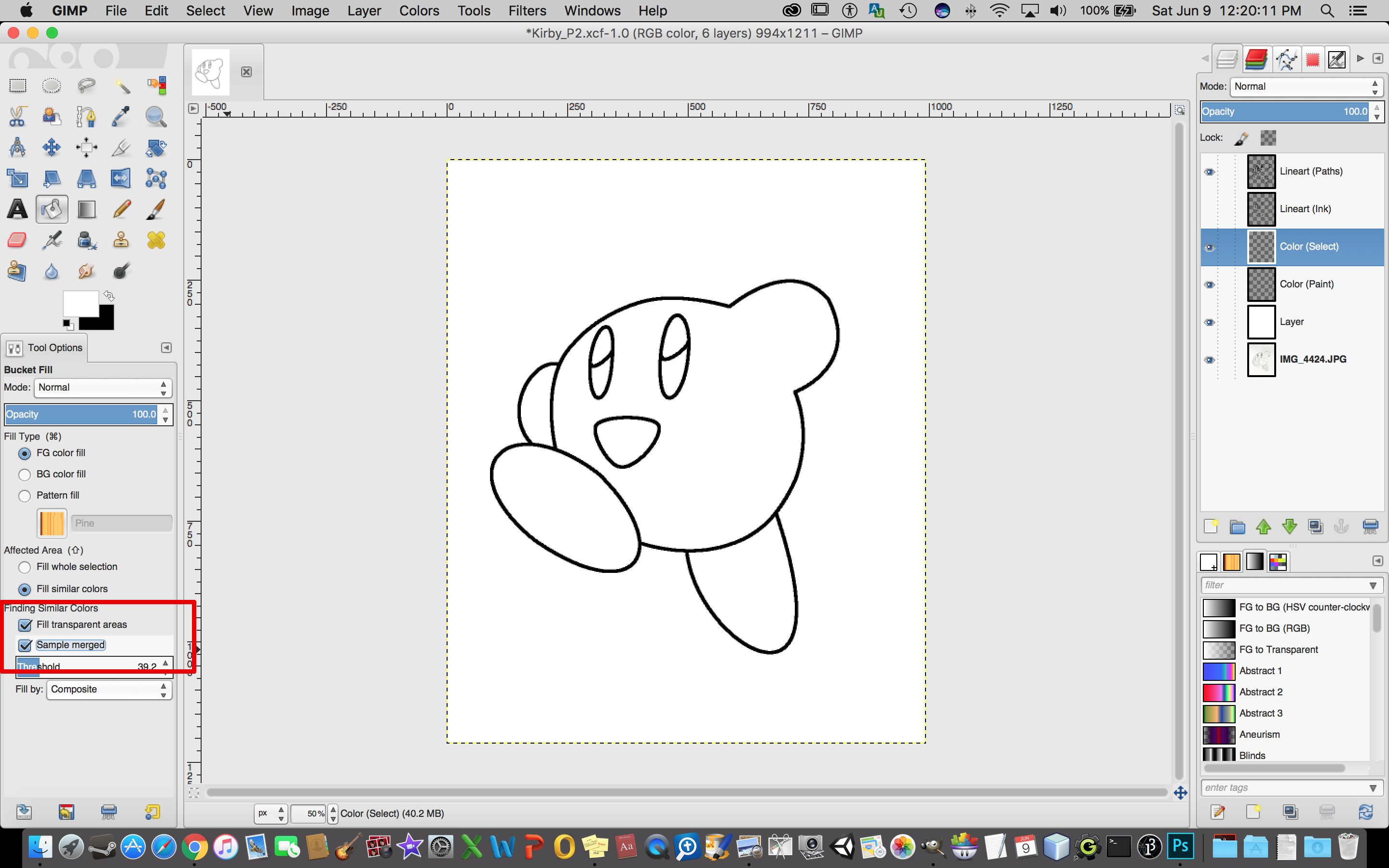Hide the Color (Select) layer
This screenshot has height=868, width=1389.
click(1210, 247)
